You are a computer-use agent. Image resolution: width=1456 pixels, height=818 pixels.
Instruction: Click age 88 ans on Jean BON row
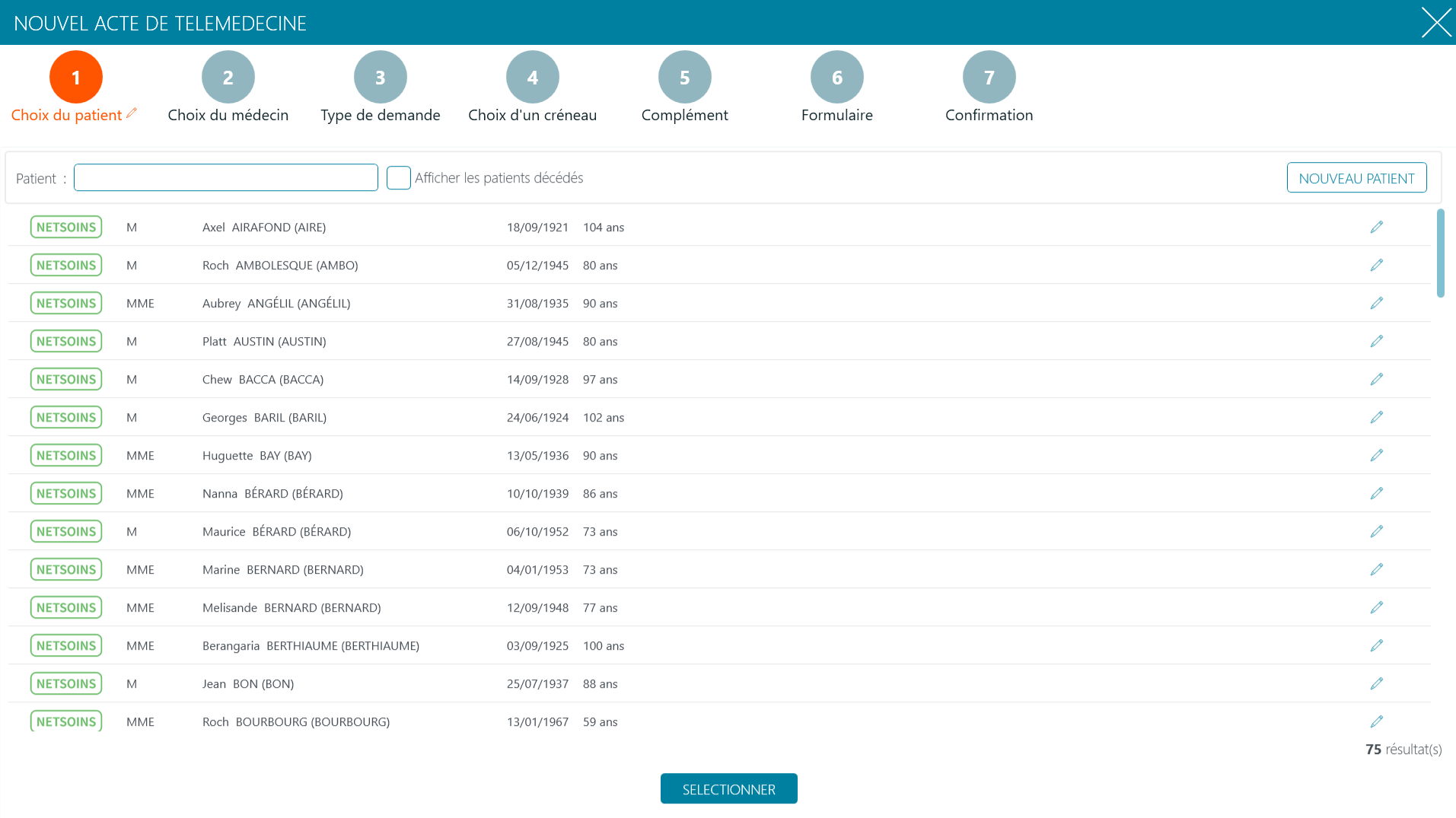tap(600, 683)
